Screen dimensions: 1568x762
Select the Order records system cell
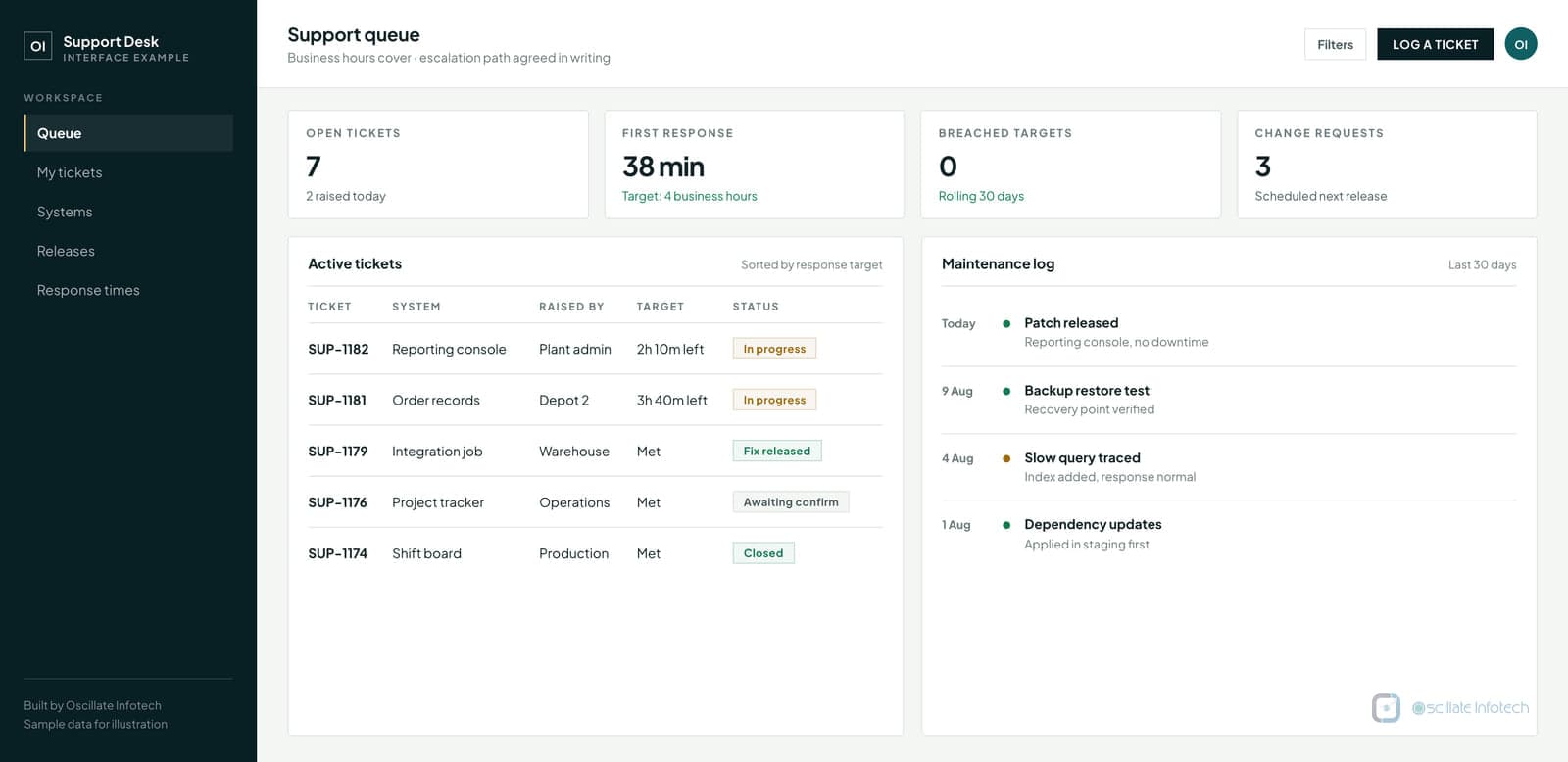click(x=436, y=400)
